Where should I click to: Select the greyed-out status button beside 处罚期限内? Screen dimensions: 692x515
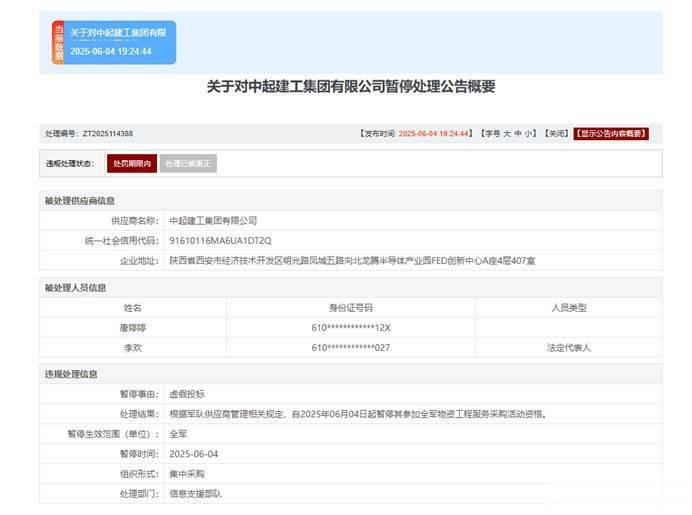[x=188, y=164]
